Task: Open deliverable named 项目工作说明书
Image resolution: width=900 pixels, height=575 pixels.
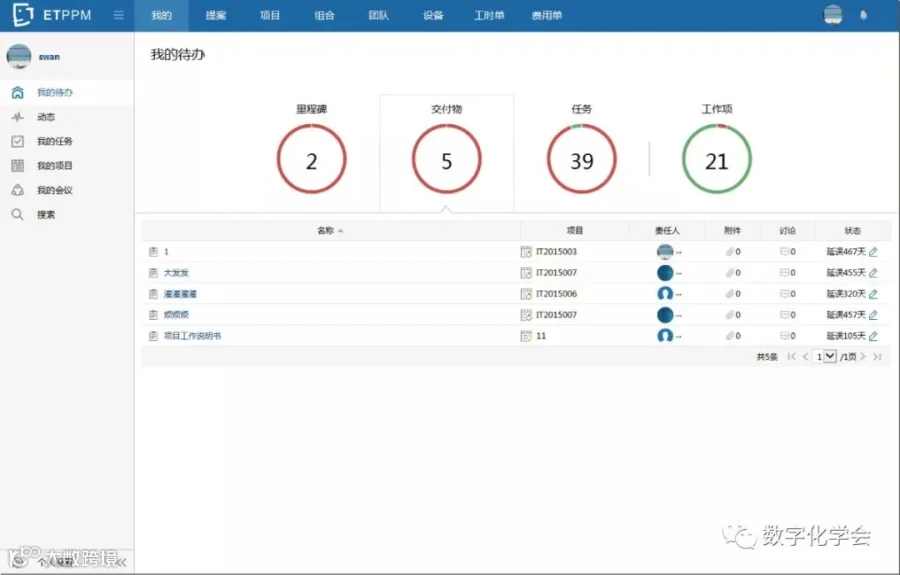Action: tap(192, 336)
